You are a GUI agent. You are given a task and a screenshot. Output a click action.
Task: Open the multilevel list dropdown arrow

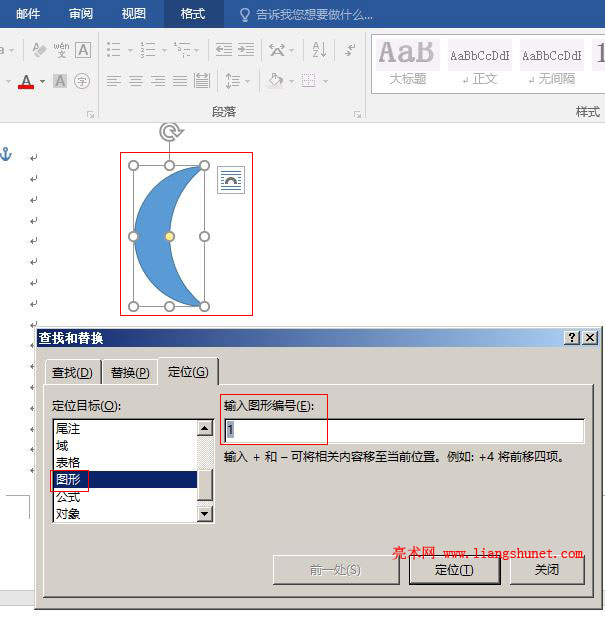[x=197, y=50]
